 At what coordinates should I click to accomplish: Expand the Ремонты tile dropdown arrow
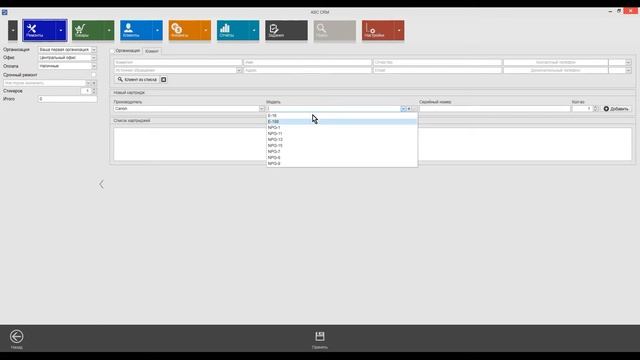point(61,30)
